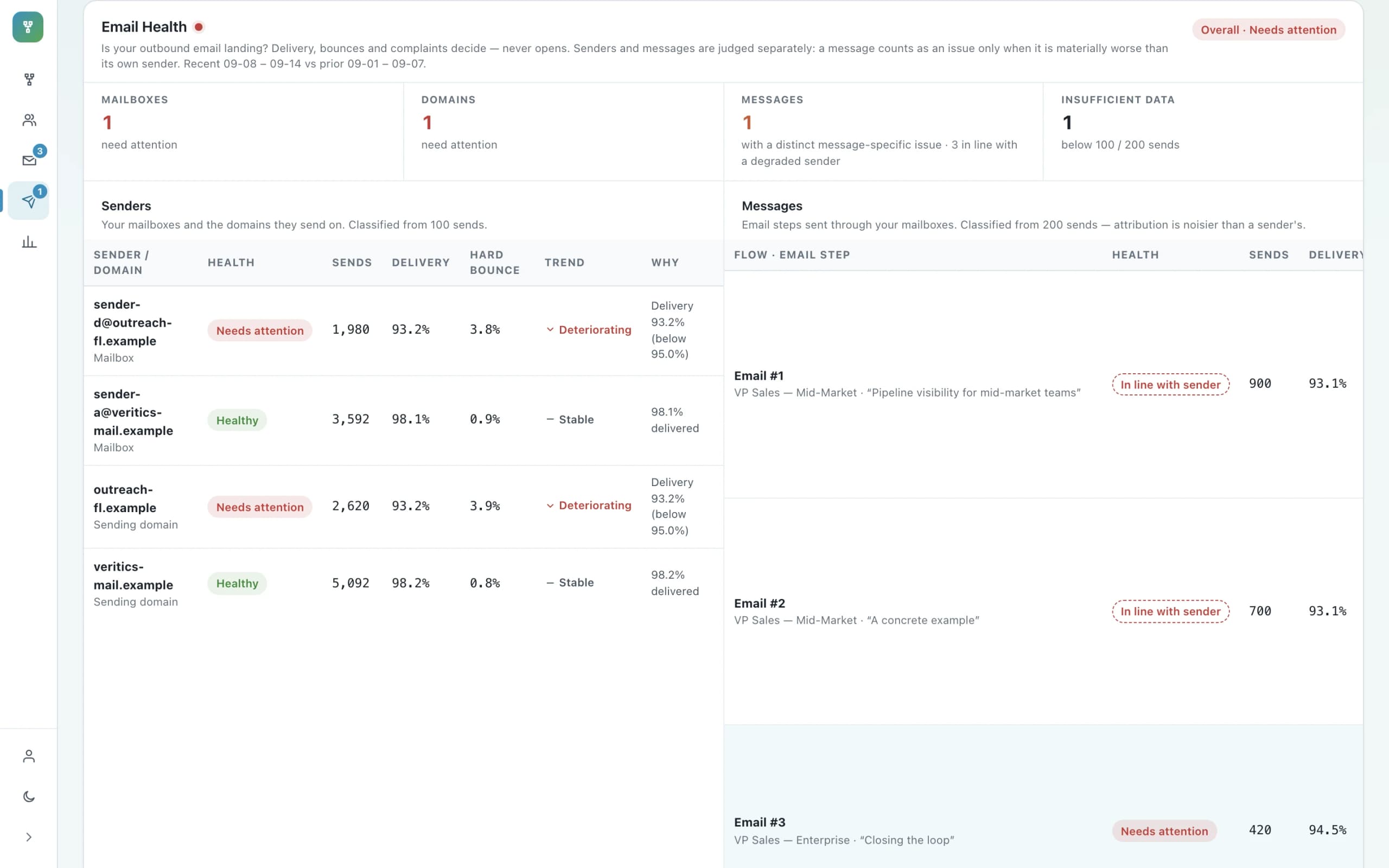Image resolution: width=1389 pixels, height=868 pixels.
Task: Click the Messages table Sends column header
Action: pos(1269,255)
